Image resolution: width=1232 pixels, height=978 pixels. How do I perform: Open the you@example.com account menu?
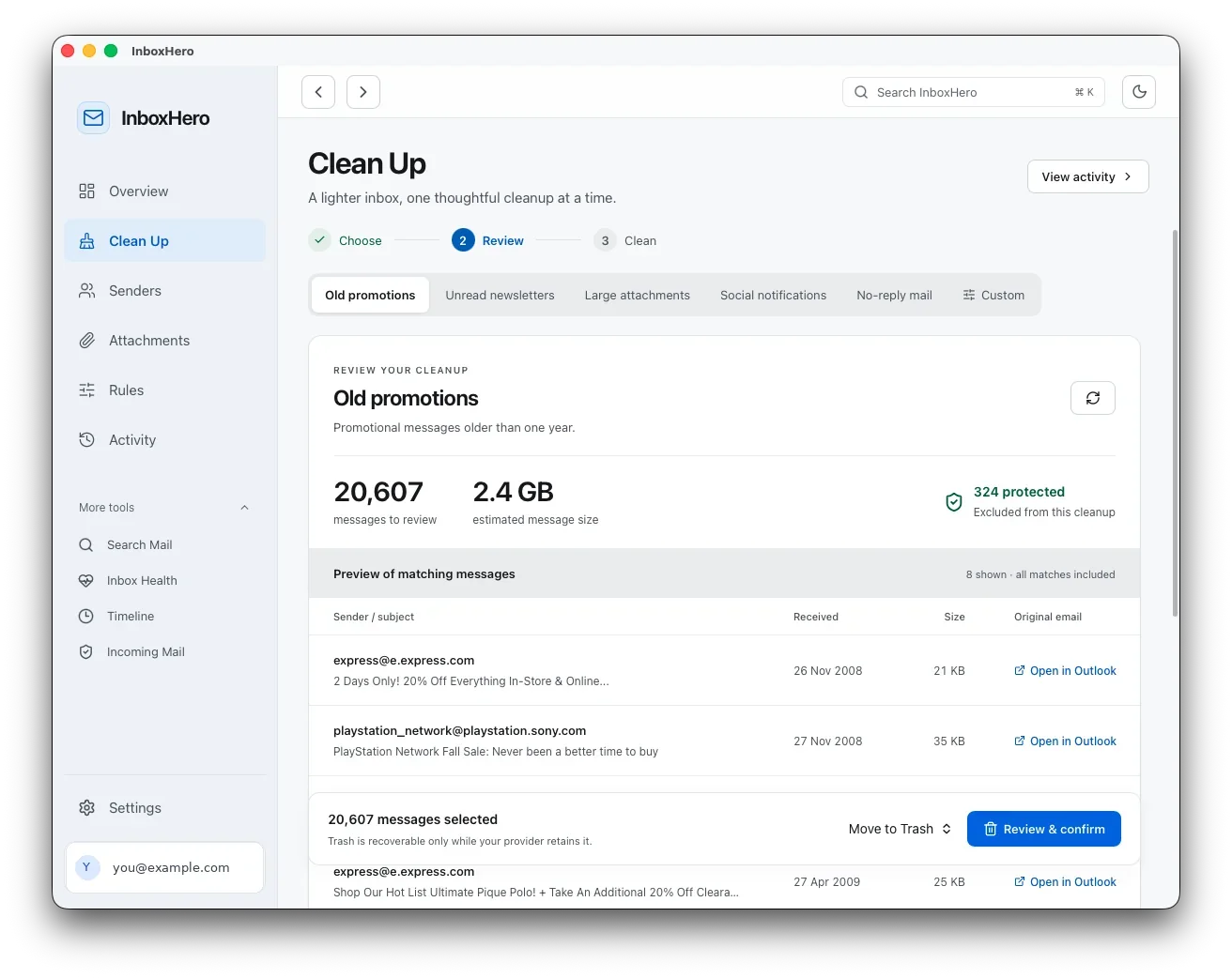pos(164,867)
